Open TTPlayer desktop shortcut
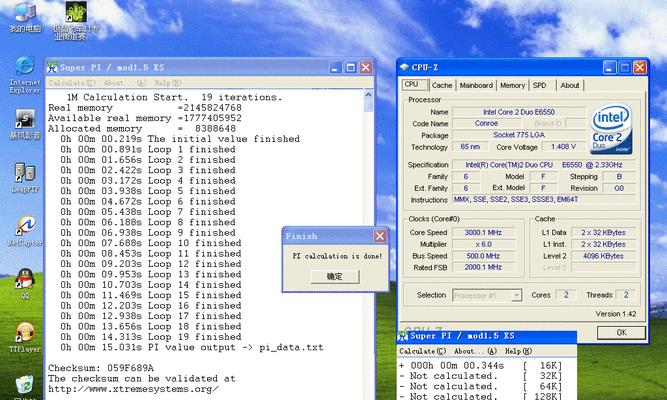 [25, 337]
